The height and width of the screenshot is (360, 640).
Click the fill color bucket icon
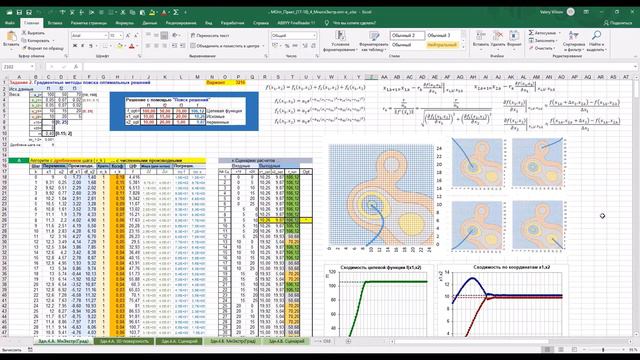tap(120, 46)
